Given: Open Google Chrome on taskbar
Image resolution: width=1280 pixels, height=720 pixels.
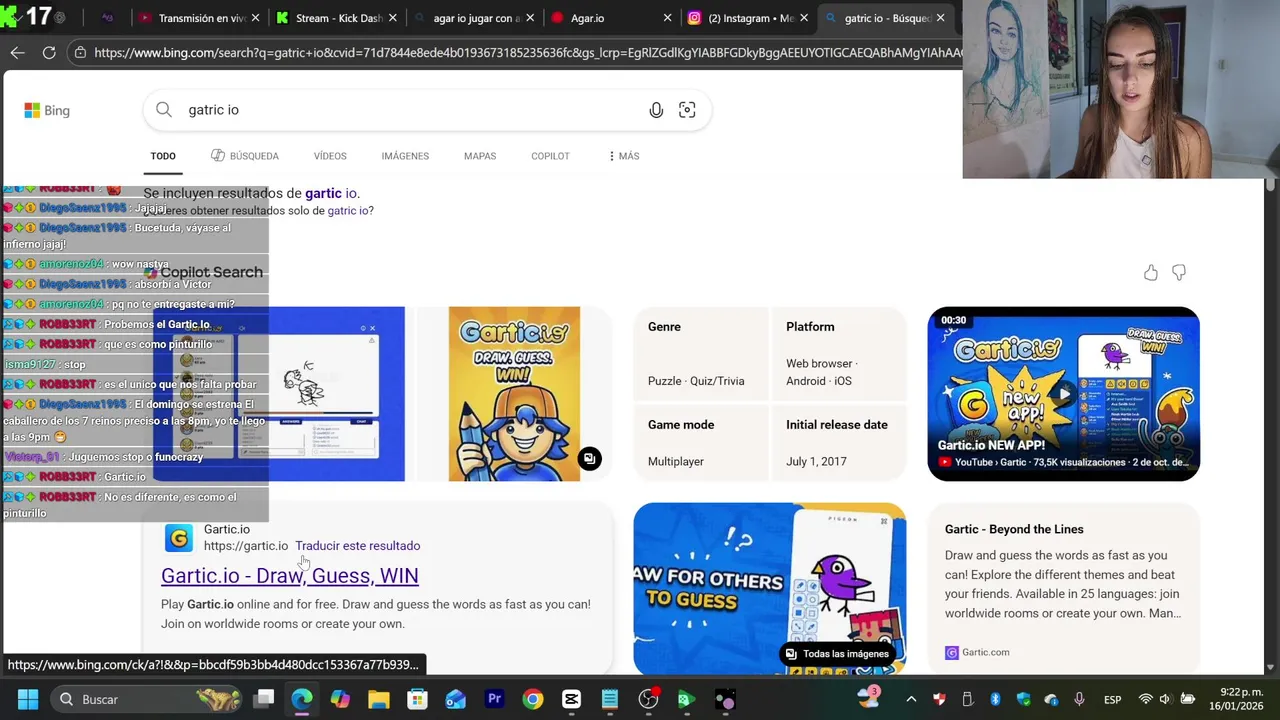Looking at the screenshot, I should coord(533,699).
